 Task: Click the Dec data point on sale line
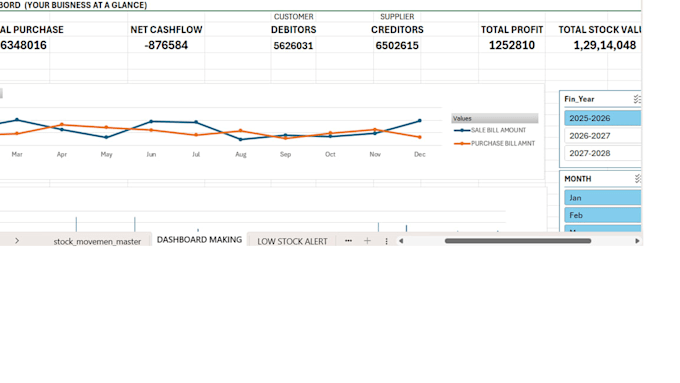pos(419,121)
